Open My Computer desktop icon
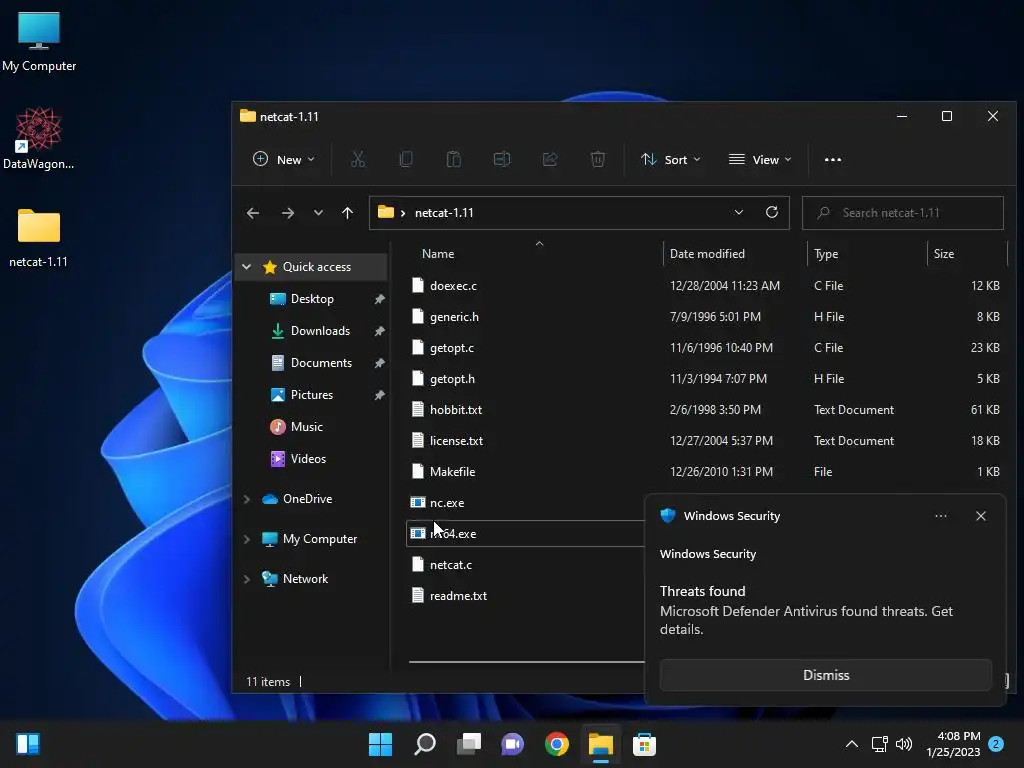1024x768 pixels. coord(39,42)
